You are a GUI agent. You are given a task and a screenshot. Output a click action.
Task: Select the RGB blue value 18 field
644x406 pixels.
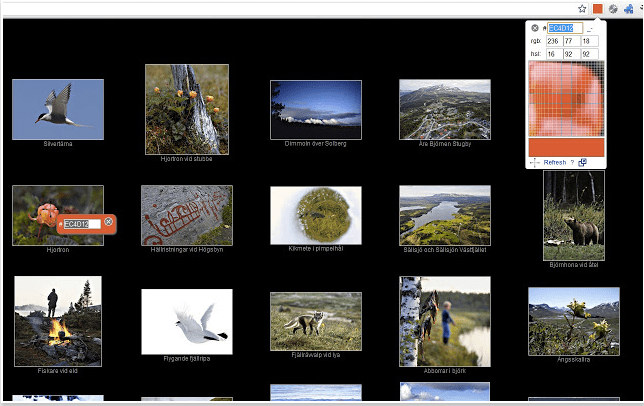click(x=590, y=41)
